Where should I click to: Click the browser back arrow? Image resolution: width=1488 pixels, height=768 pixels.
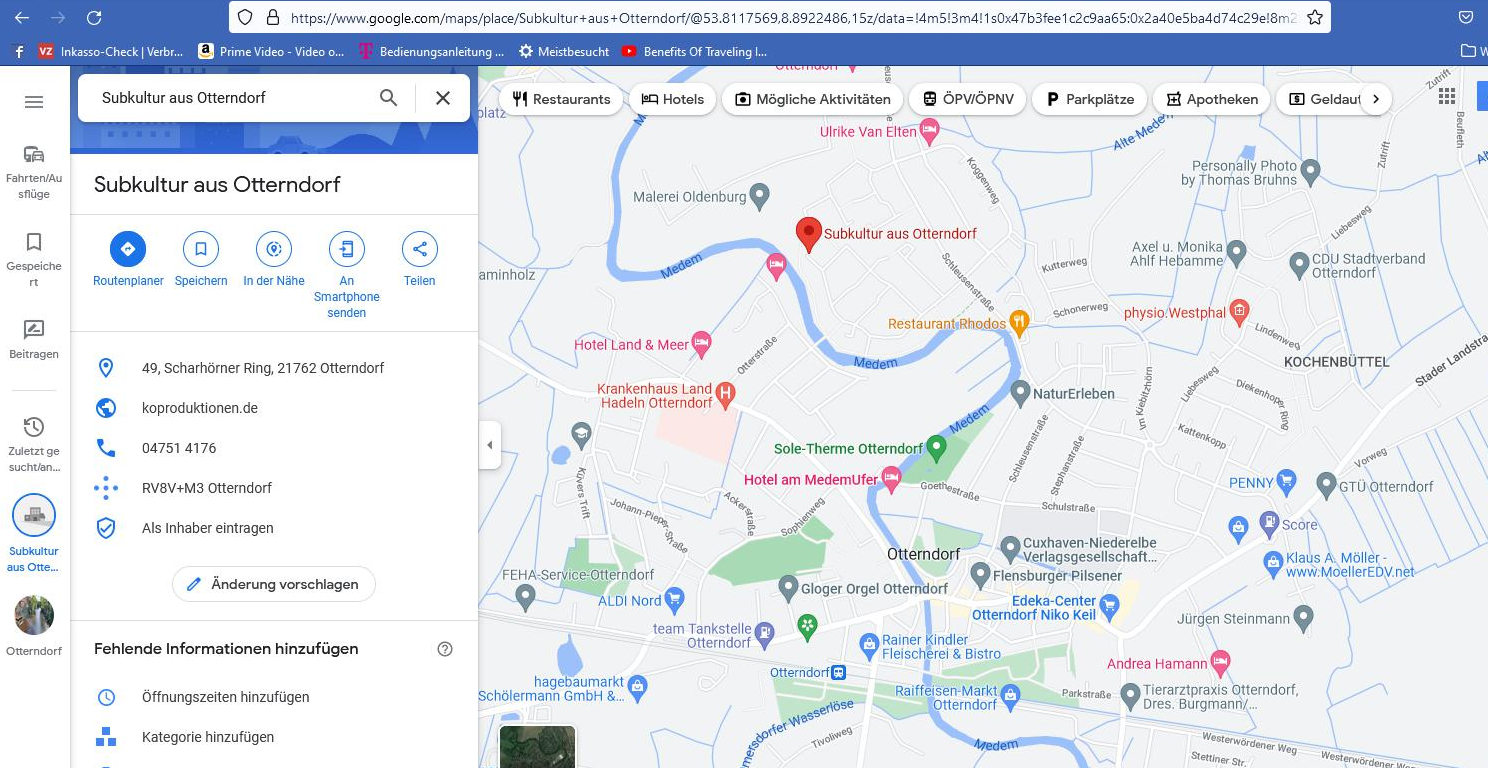[x=22, y=17]
